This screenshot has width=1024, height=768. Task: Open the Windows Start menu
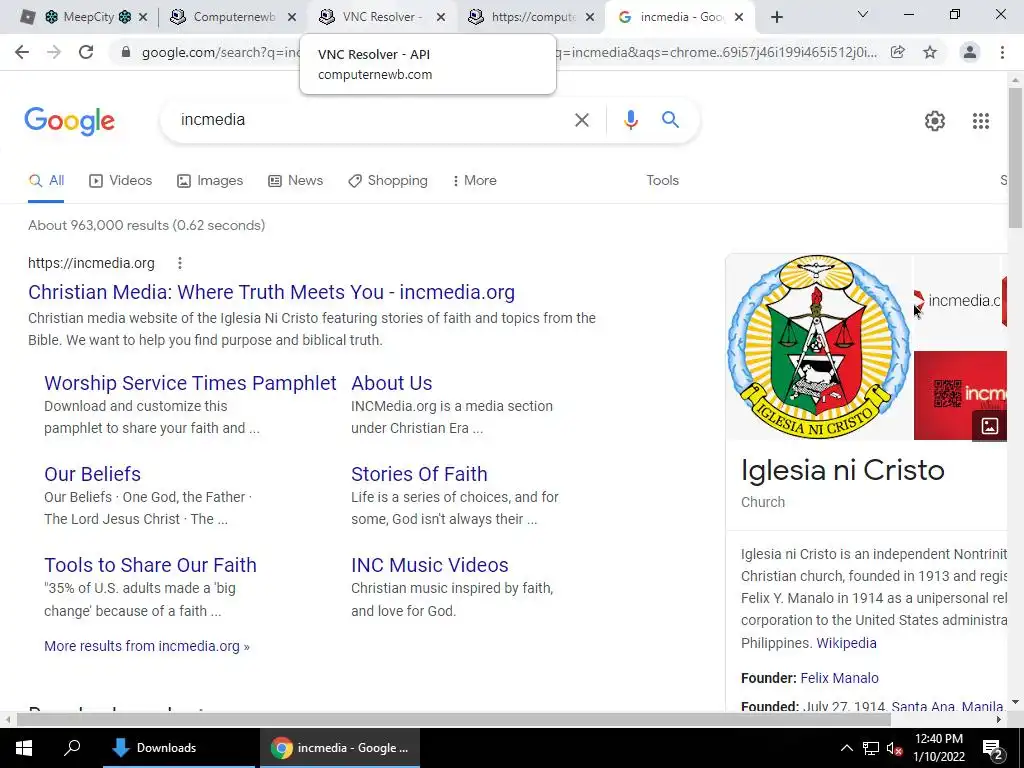tap(24, 748)
